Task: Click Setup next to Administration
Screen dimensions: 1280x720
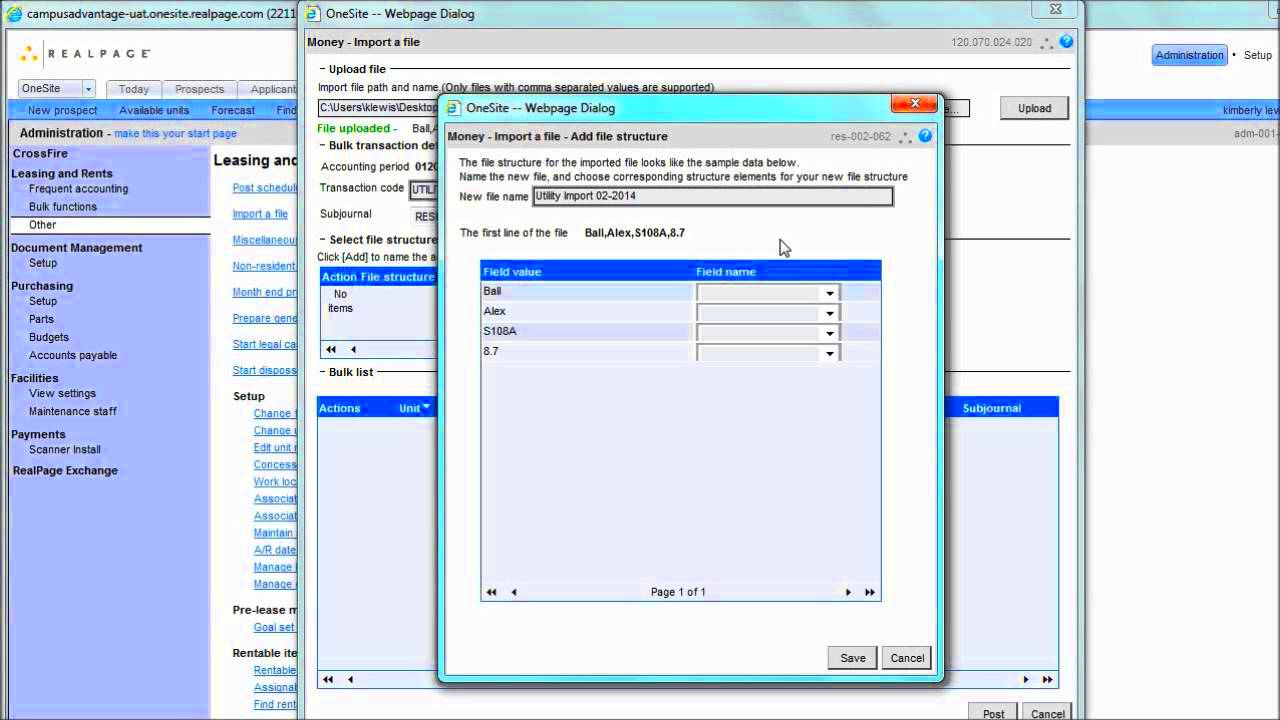Action: 1258,55
